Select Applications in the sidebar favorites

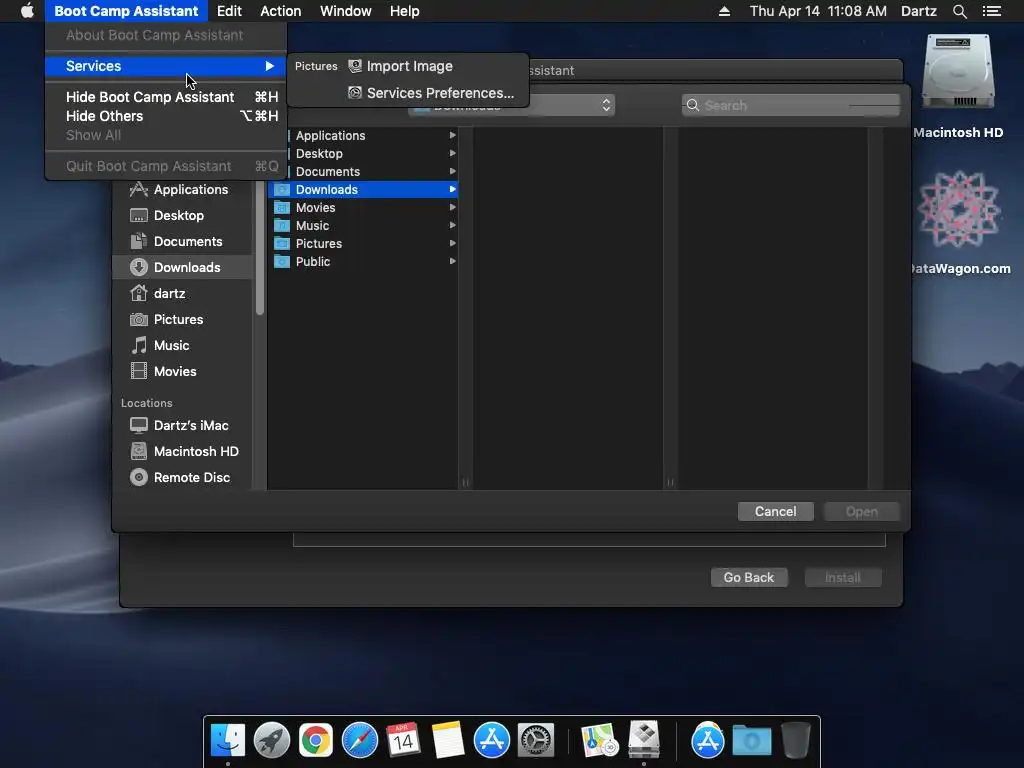[182, 189]
